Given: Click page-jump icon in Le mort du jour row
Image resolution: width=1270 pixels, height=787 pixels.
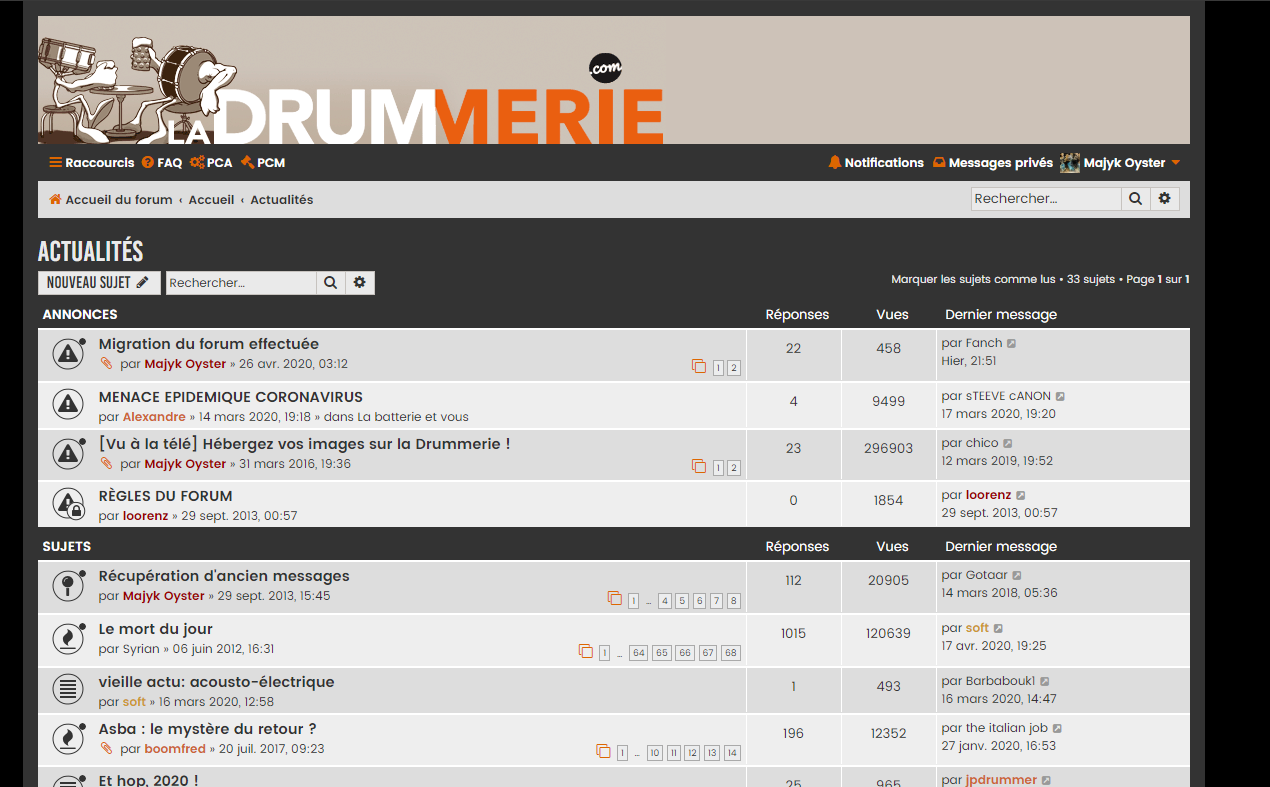Looking at the screenshot, I should pos(586,652).
